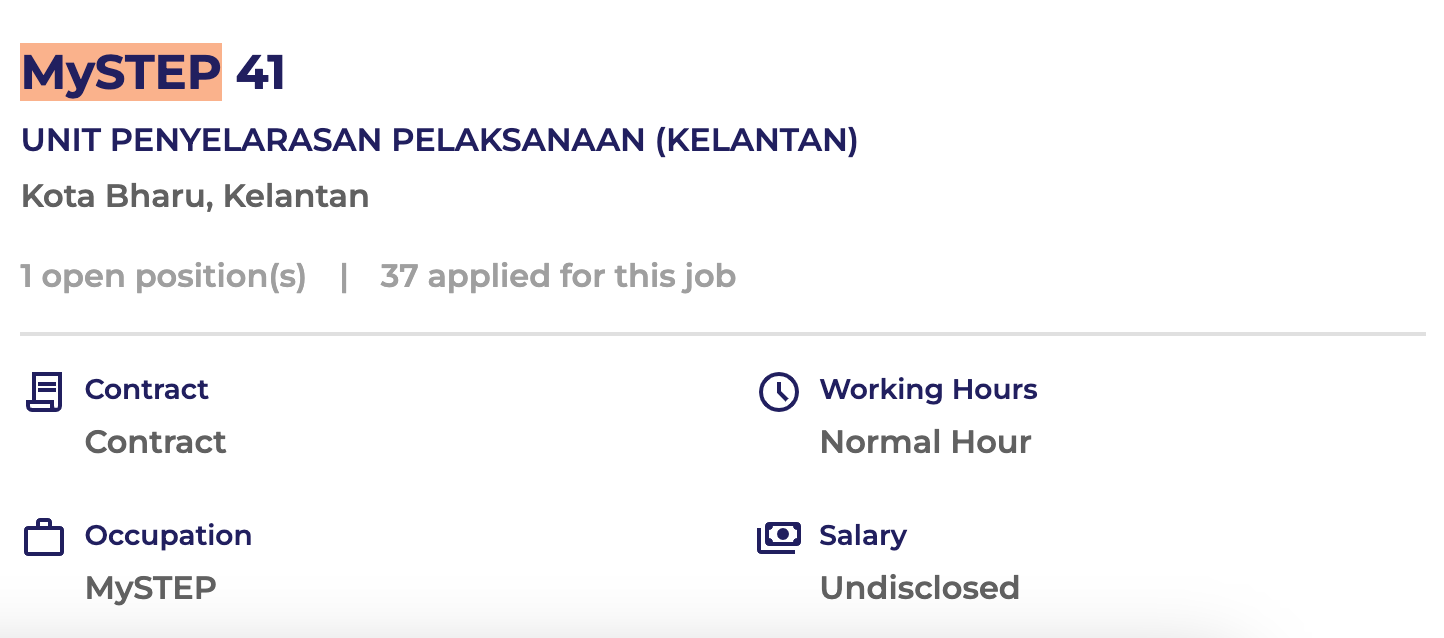This screenshot has height=638, width=1444.
Task: Click the number 41 in job title
Action: coord(260,73)
